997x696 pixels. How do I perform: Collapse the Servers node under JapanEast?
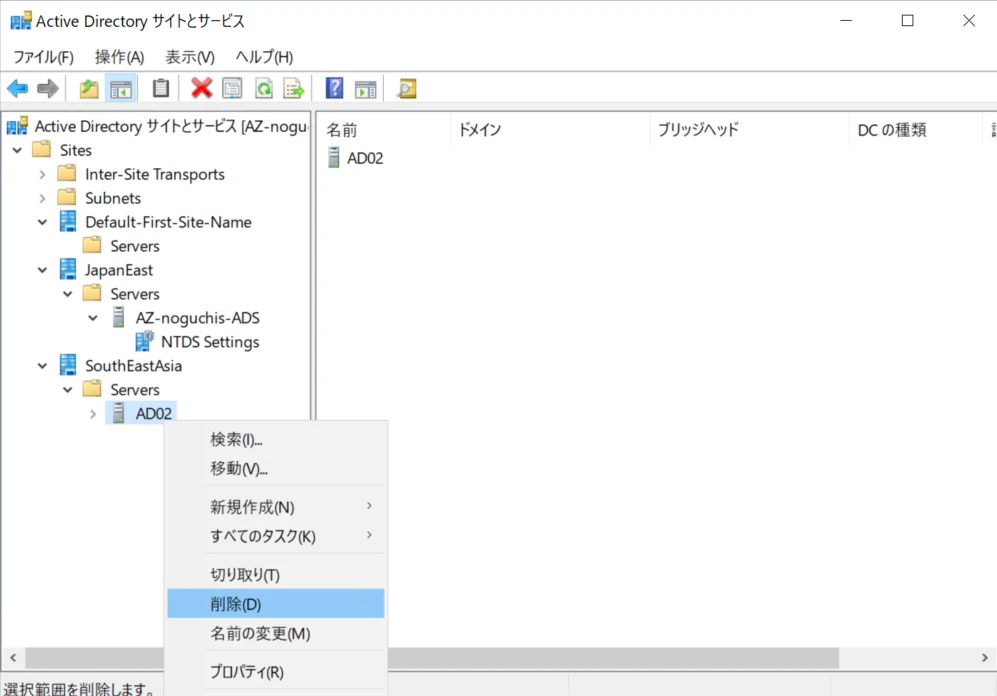point(68,294)
